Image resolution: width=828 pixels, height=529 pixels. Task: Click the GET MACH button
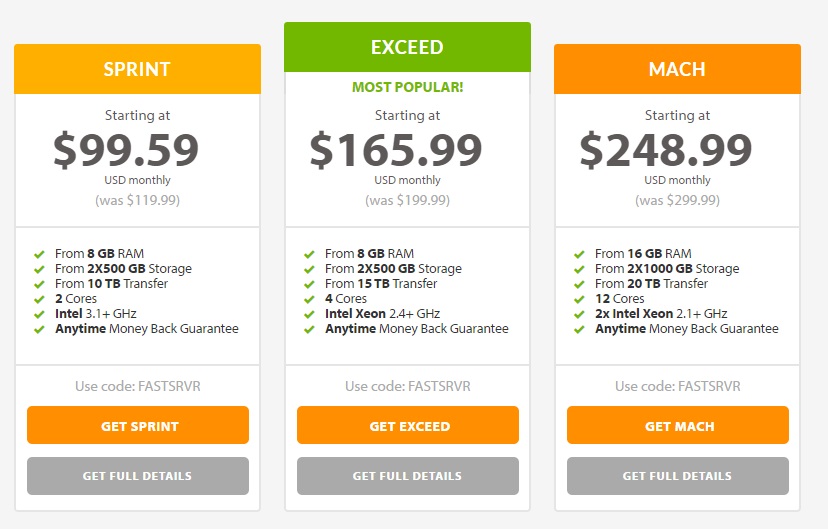pos(678,425)
